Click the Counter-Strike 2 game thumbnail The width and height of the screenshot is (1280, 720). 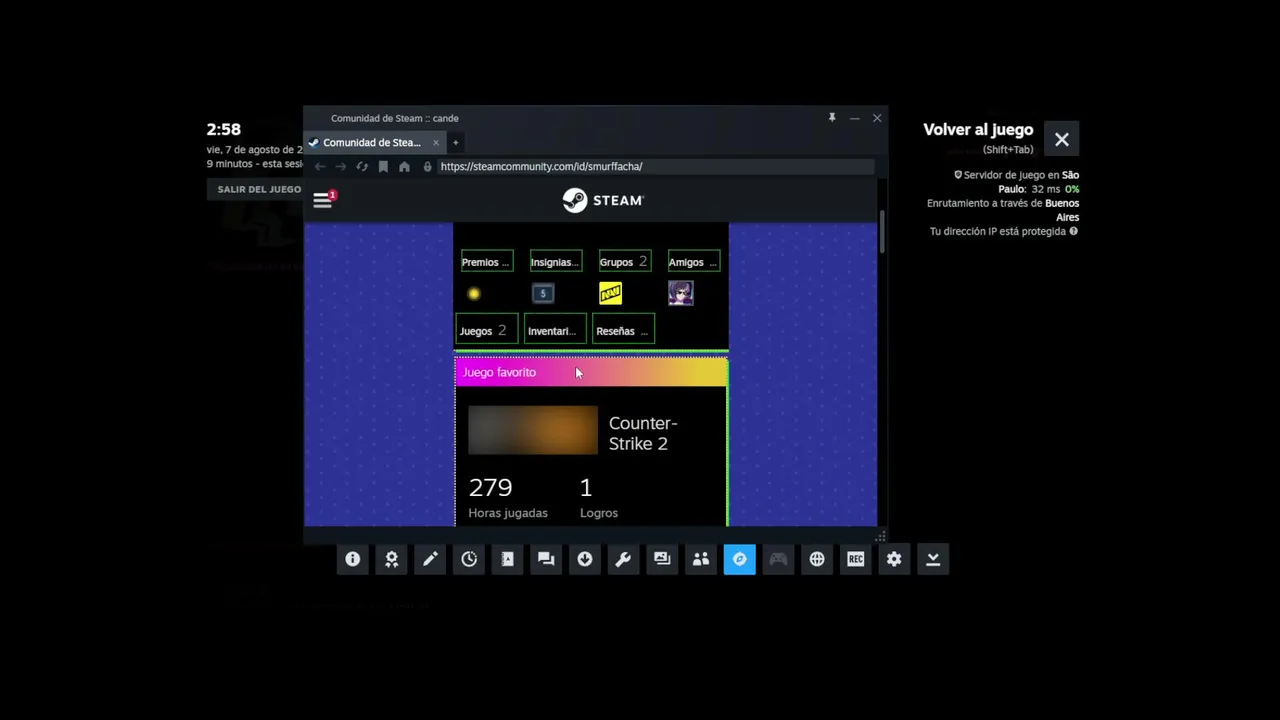click(x=533, y=431)
